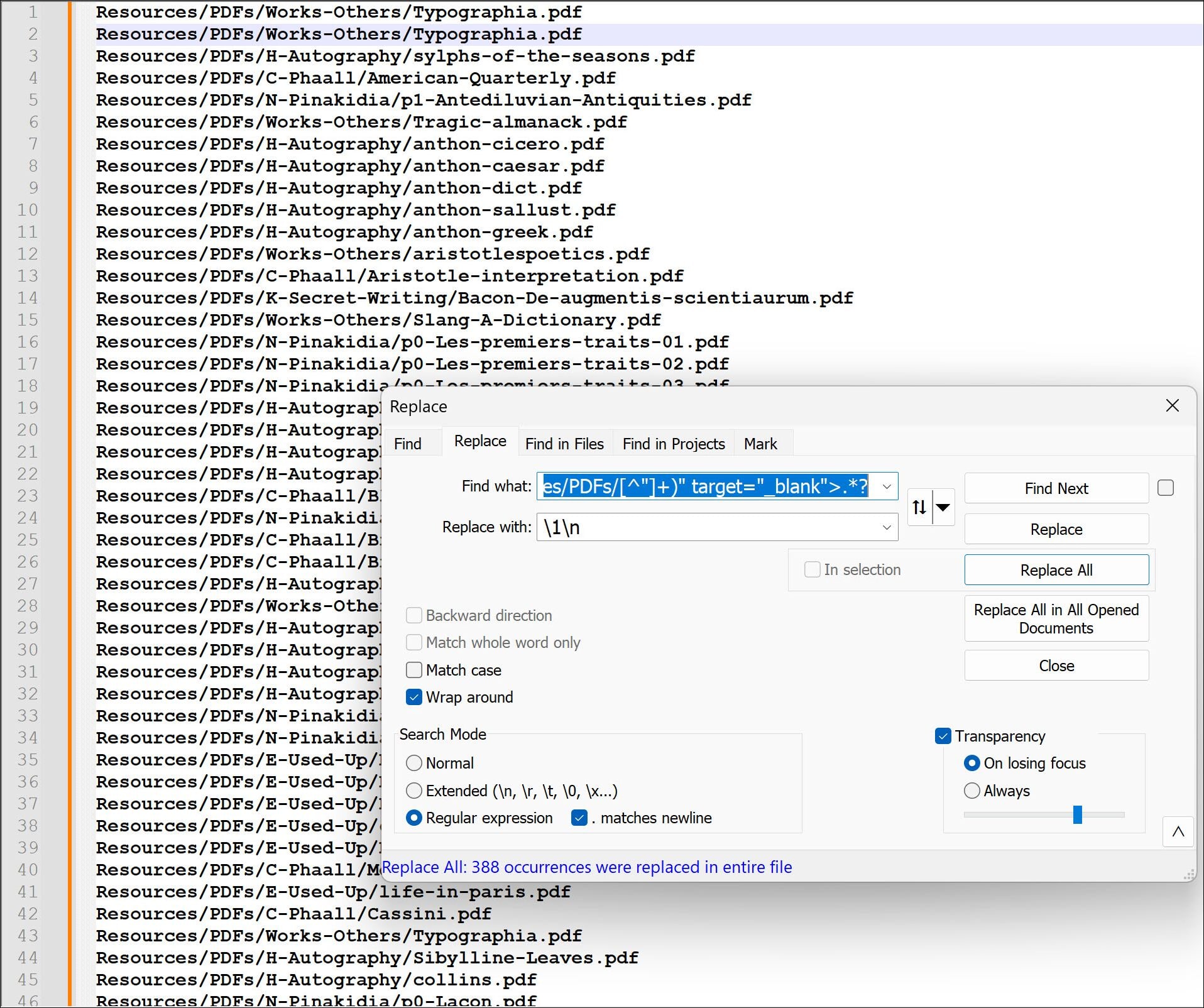Screen dimensions: 1204x1008
Task: Open the swap-direction dropdown arrow
Action: 943,507
